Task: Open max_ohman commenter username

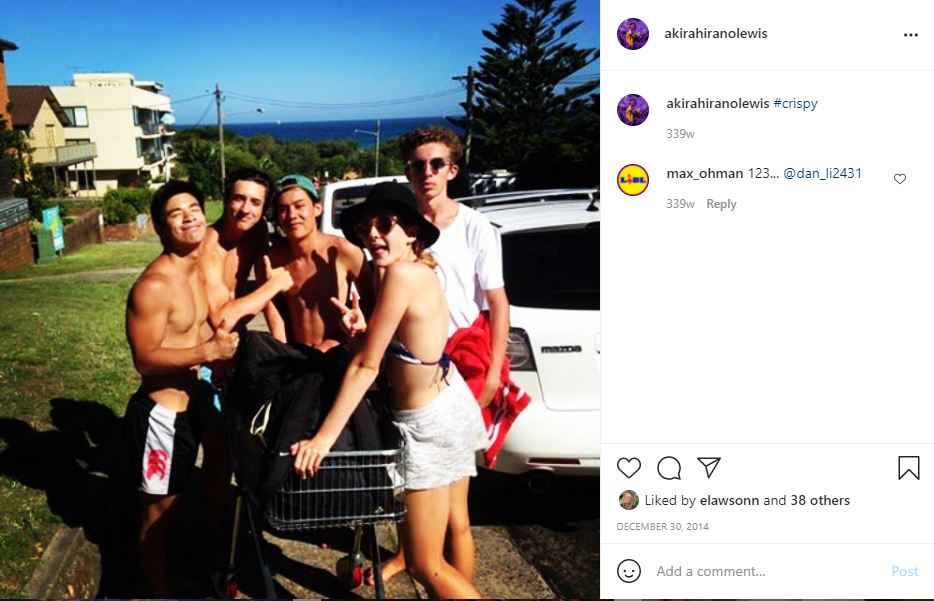Action: tap(705, 173)
